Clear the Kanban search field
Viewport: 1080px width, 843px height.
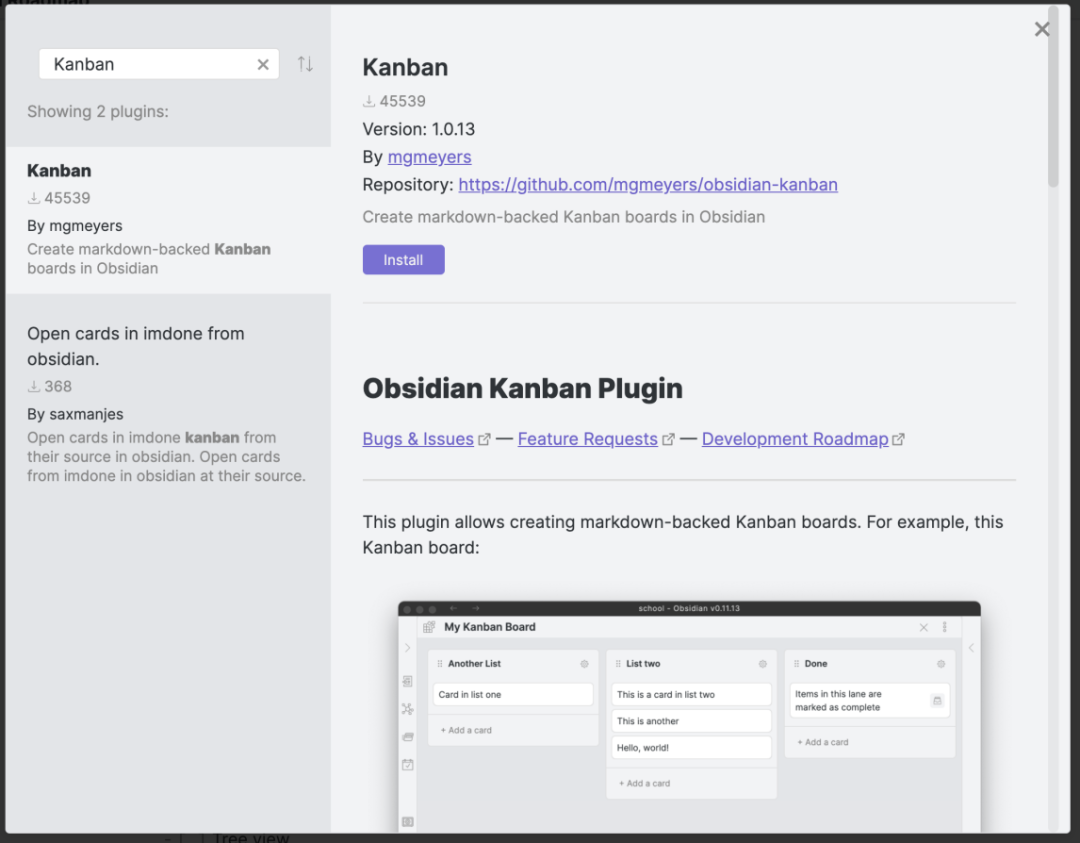(x=263, y=65)
